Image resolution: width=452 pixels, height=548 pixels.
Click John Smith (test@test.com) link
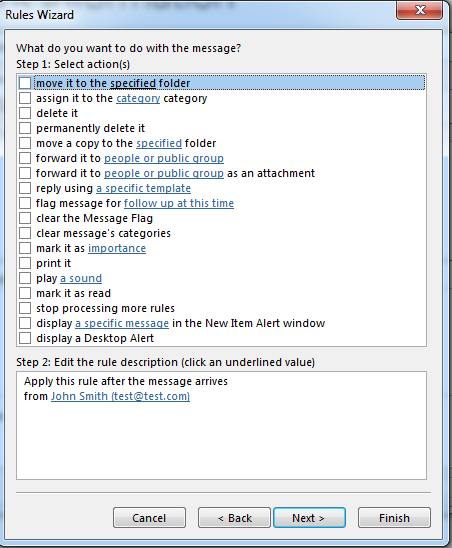point(121,396)
